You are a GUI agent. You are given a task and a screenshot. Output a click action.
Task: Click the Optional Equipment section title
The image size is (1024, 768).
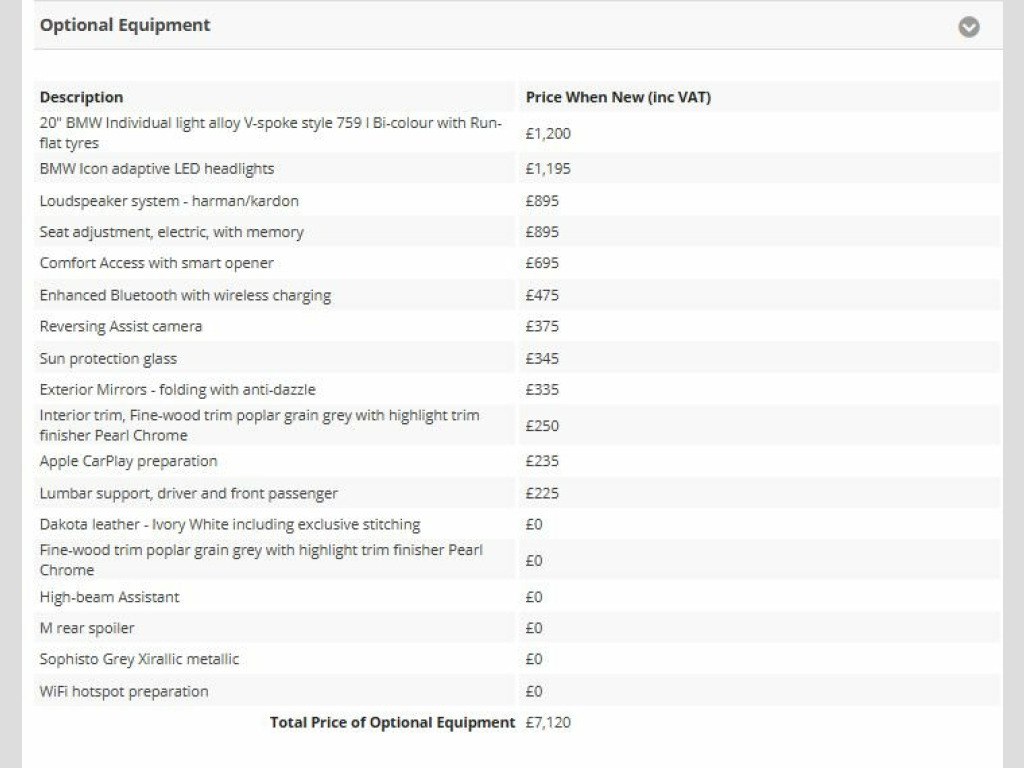point(125,25)
